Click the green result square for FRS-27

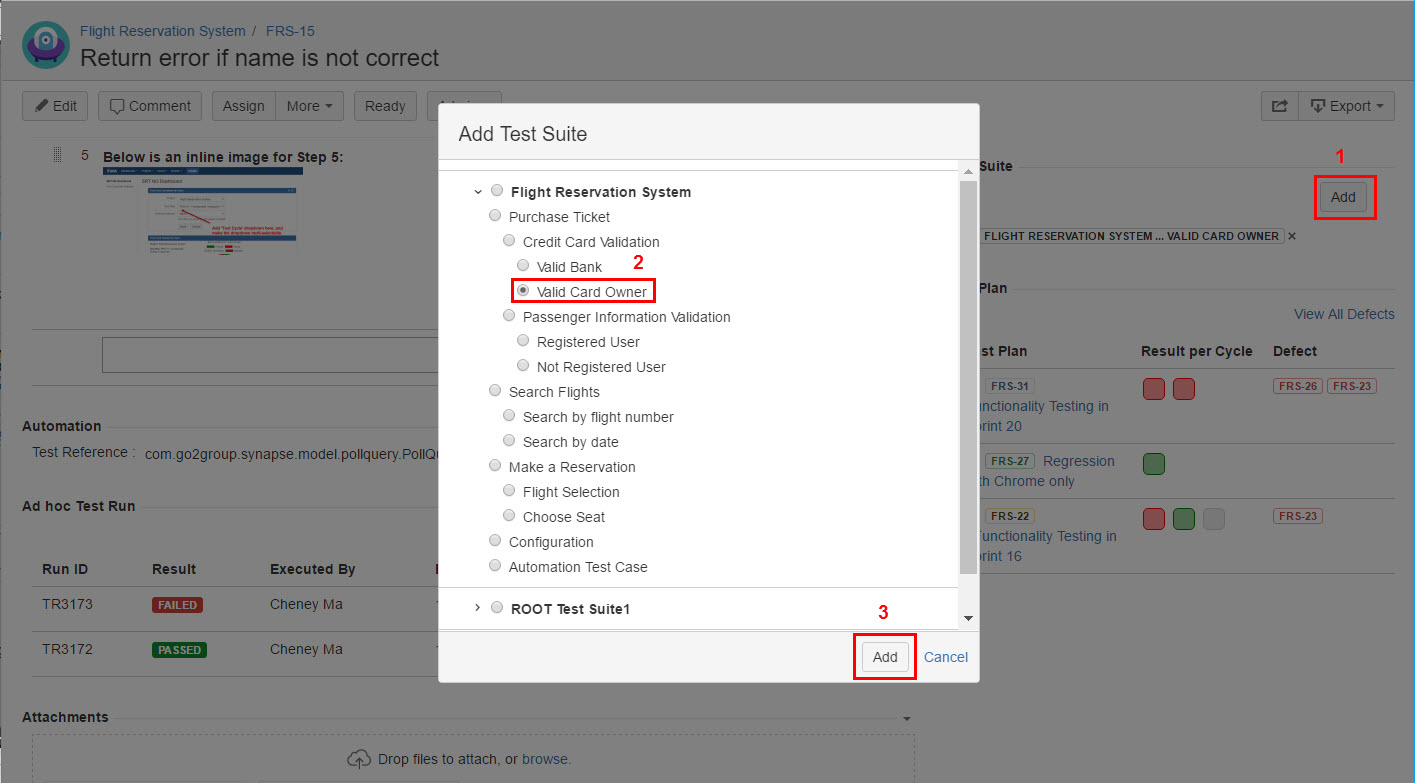tap(1153, 464)
